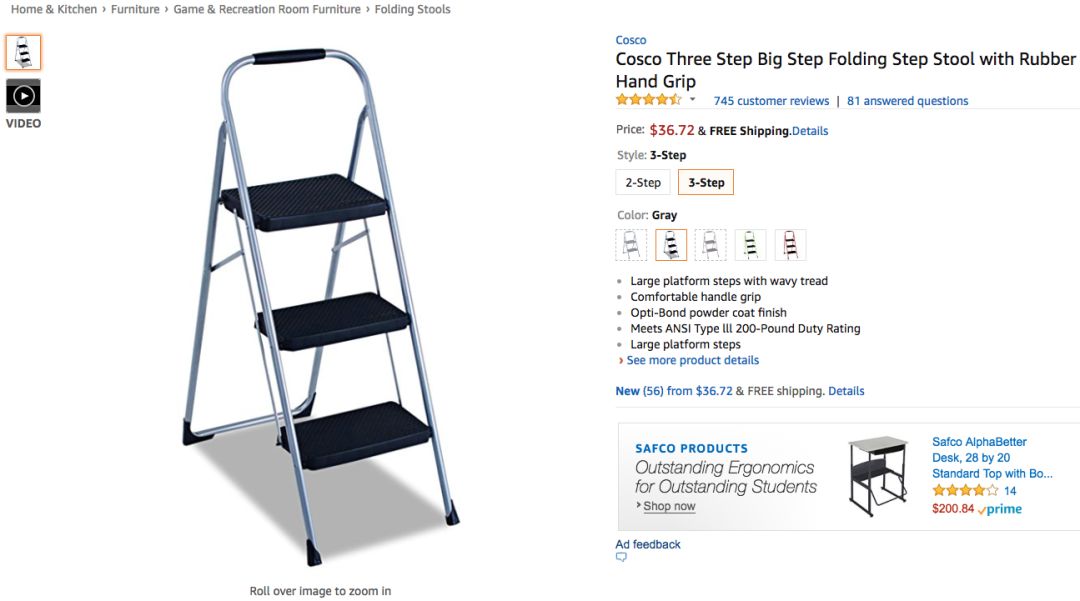Click the Ad feedback speech bubble icon
Image resolution: width=1080 pixels, height=601 pixels.
point(621,558)
